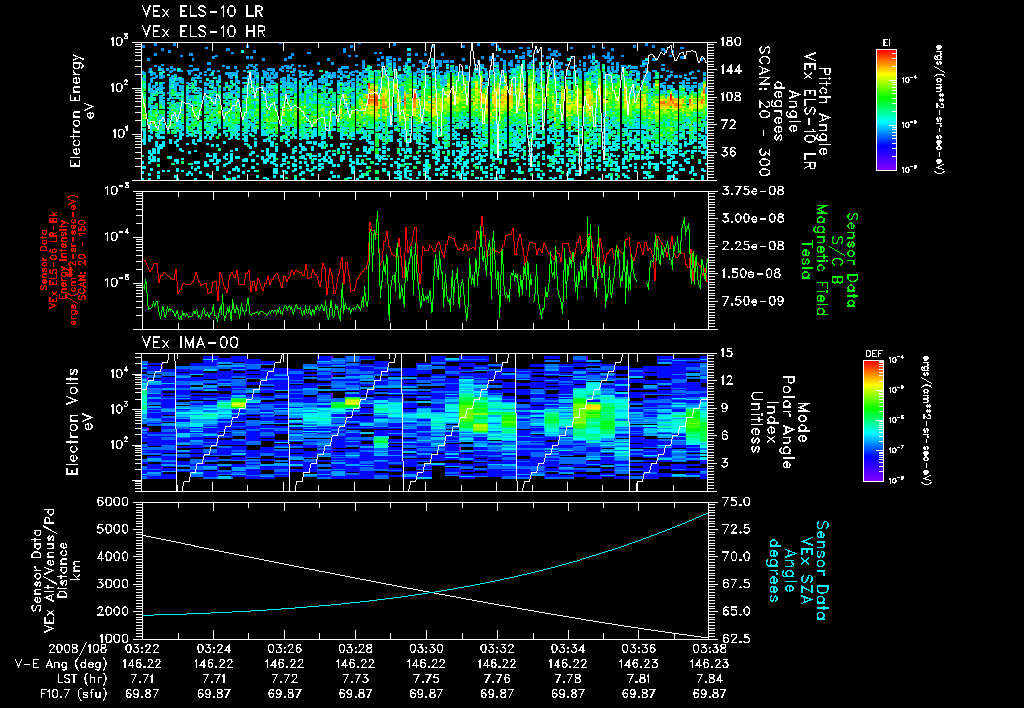This screenshot has width=1024, height=708.
Task: Click the '67.5' SZA tick label
Action: 734,584
